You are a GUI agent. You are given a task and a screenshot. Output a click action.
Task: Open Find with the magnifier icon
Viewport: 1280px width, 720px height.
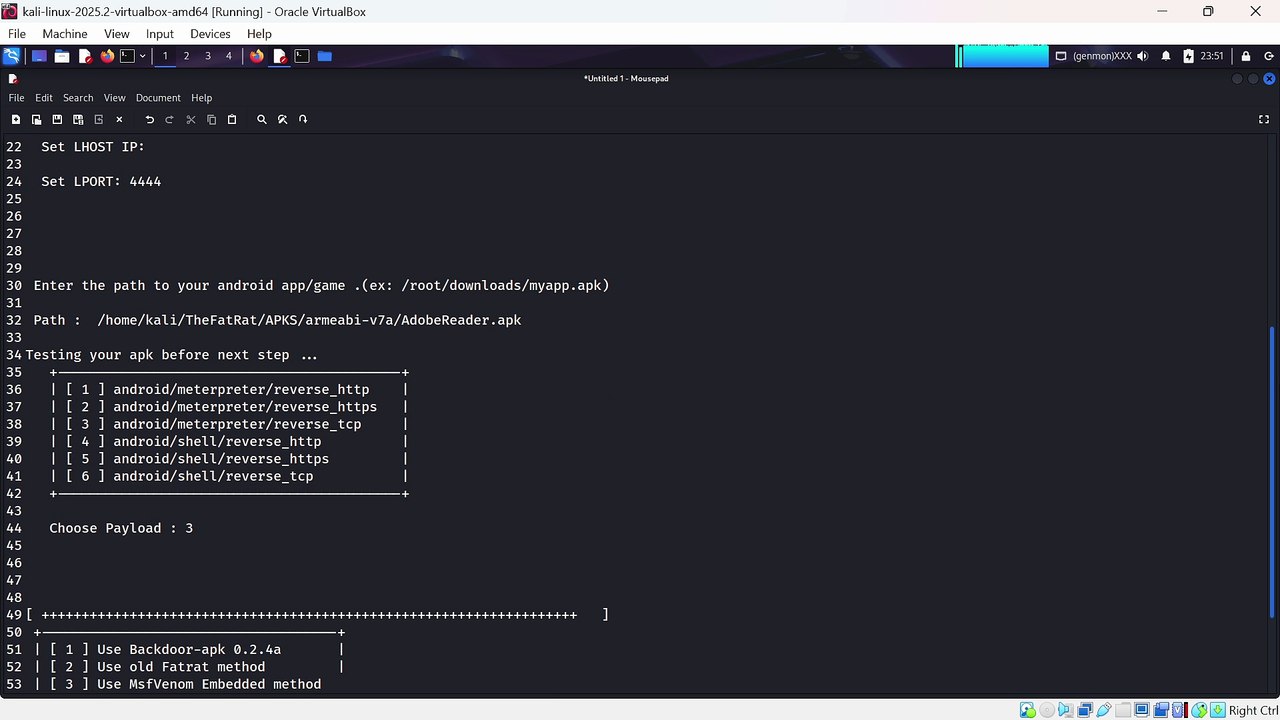coord(262,120)
